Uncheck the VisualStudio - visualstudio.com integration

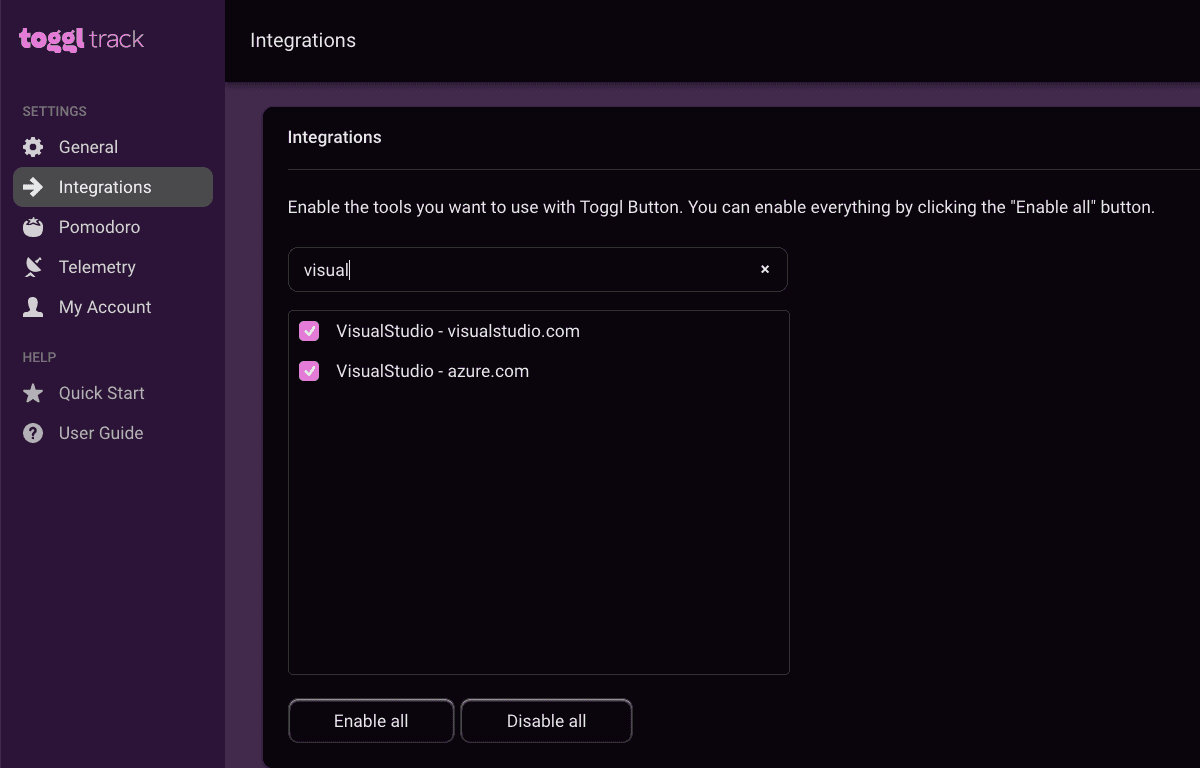pyautogui.click(x=309, y=330)
